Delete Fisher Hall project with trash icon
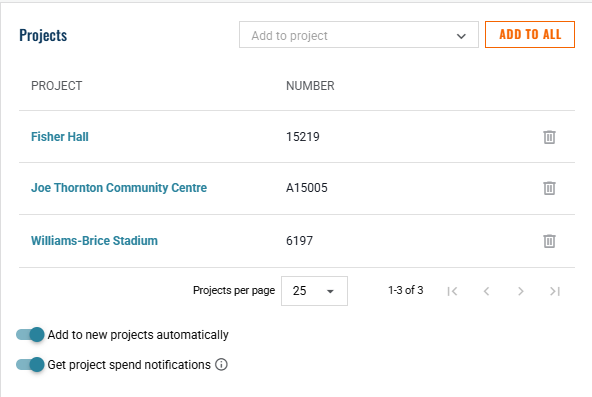 coord(549,137)
